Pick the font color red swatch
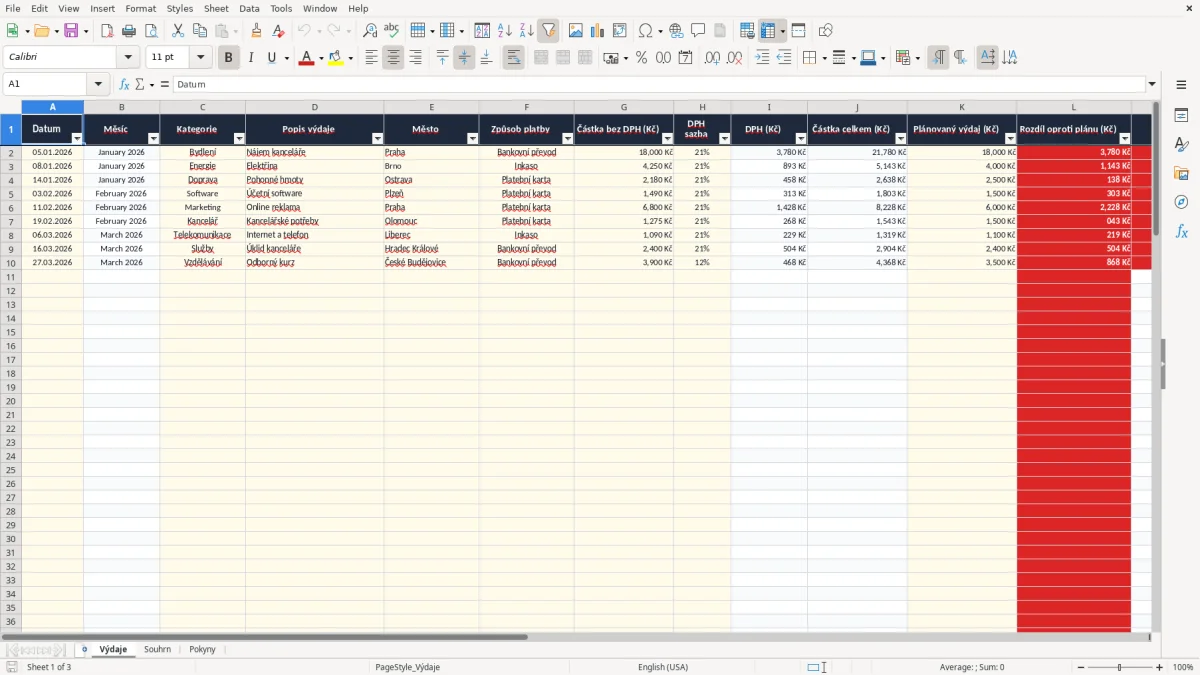Screen dimensions: 1200x675 306,58
